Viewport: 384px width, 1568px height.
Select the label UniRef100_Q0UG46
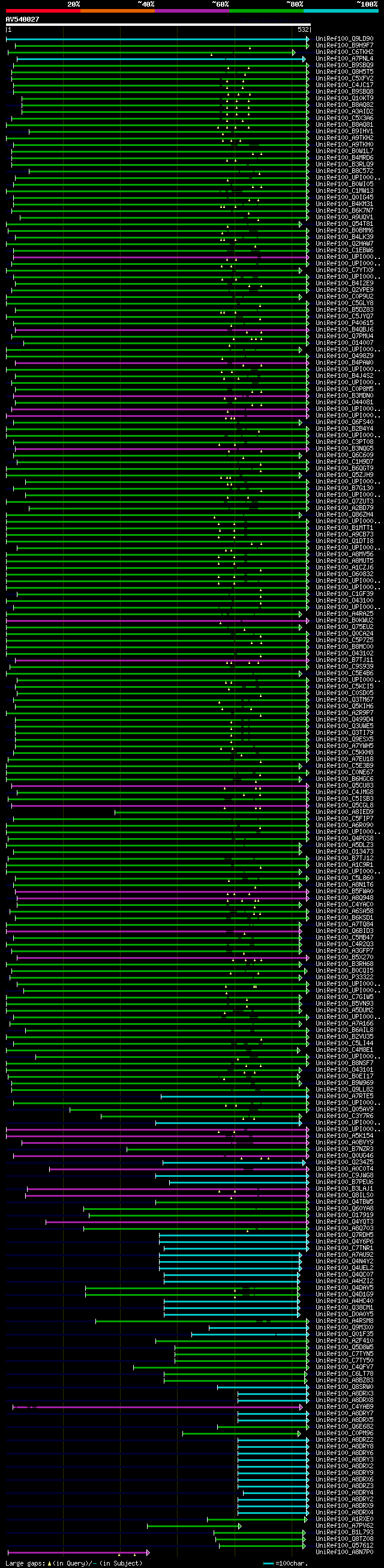click(344, 1156)
